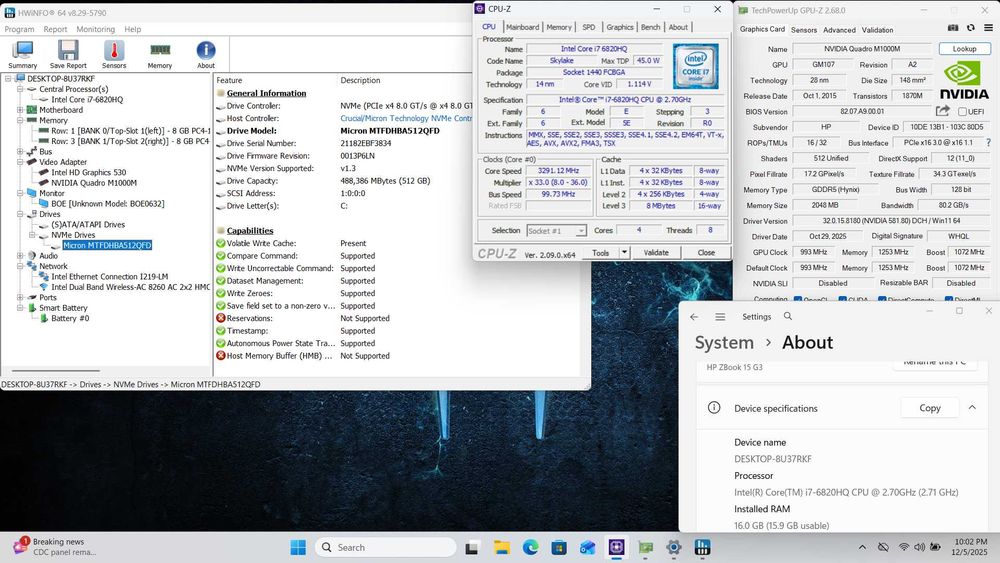Switch to CPU-Z taskbar icon
Image resolution: width=1000 pixels, height=563 pixels.
tap(617, 547)
